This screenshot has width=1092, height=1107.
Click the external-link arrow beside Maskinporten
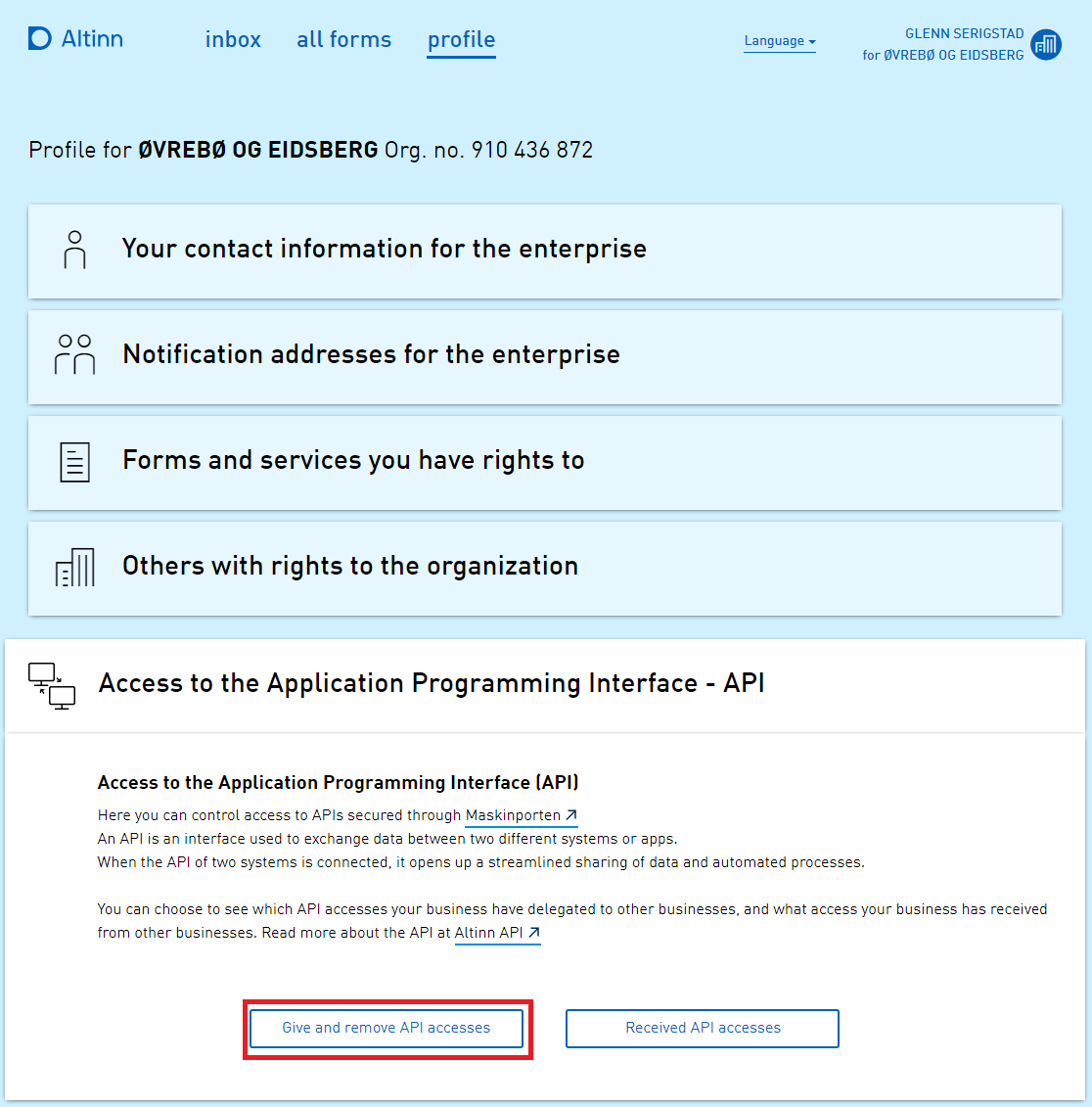(x=571, y=815)
